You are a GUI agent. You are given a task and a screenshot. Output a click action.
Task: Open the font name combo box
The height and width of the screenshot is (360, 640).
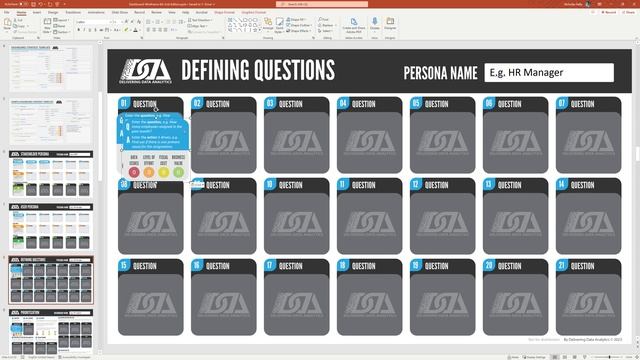point(93,21)
